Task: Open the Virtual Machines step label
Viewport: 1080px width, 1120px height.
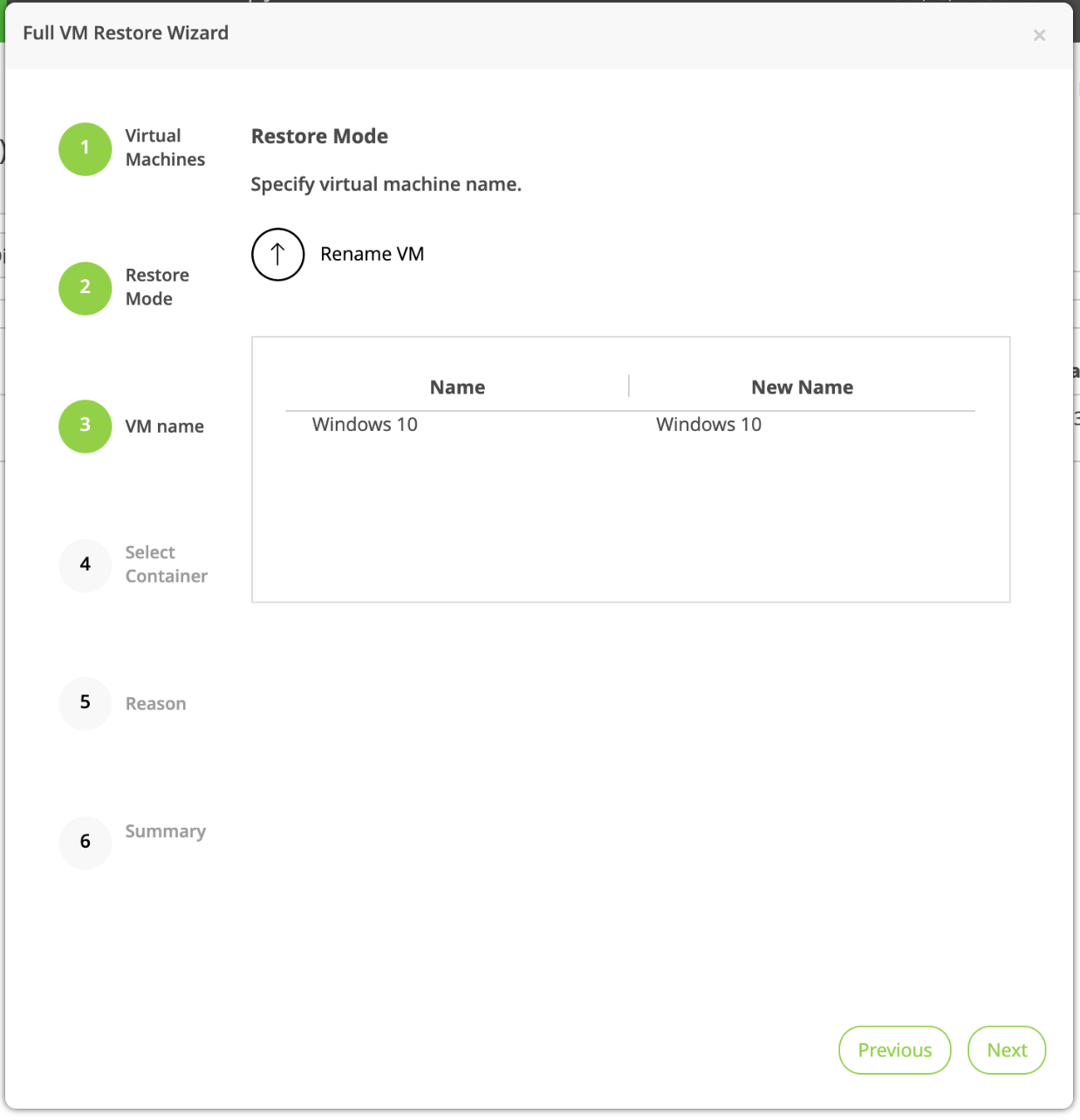Action: click(165, 147)
